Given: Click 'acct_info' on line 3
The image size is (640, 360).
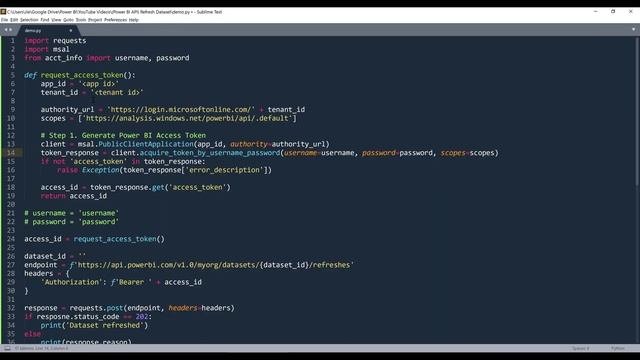Looking at the screenshot, I should tap(63, 58).
